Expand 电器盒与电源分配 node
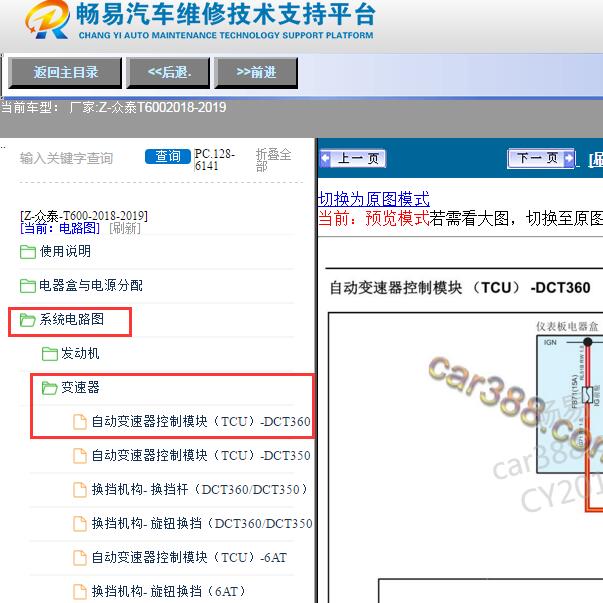 click(x=91, y=285)
